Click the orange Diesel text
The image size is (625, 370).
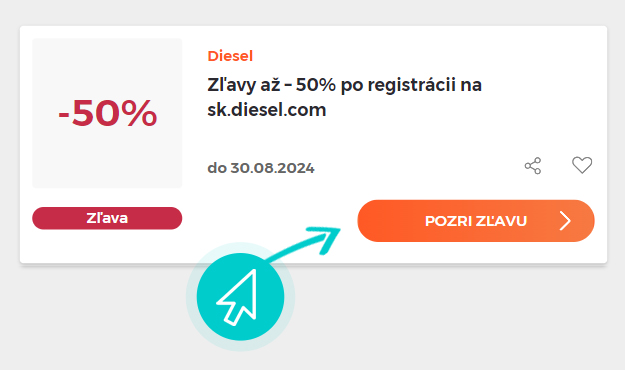pyautogui.click(x=230, y=56)
